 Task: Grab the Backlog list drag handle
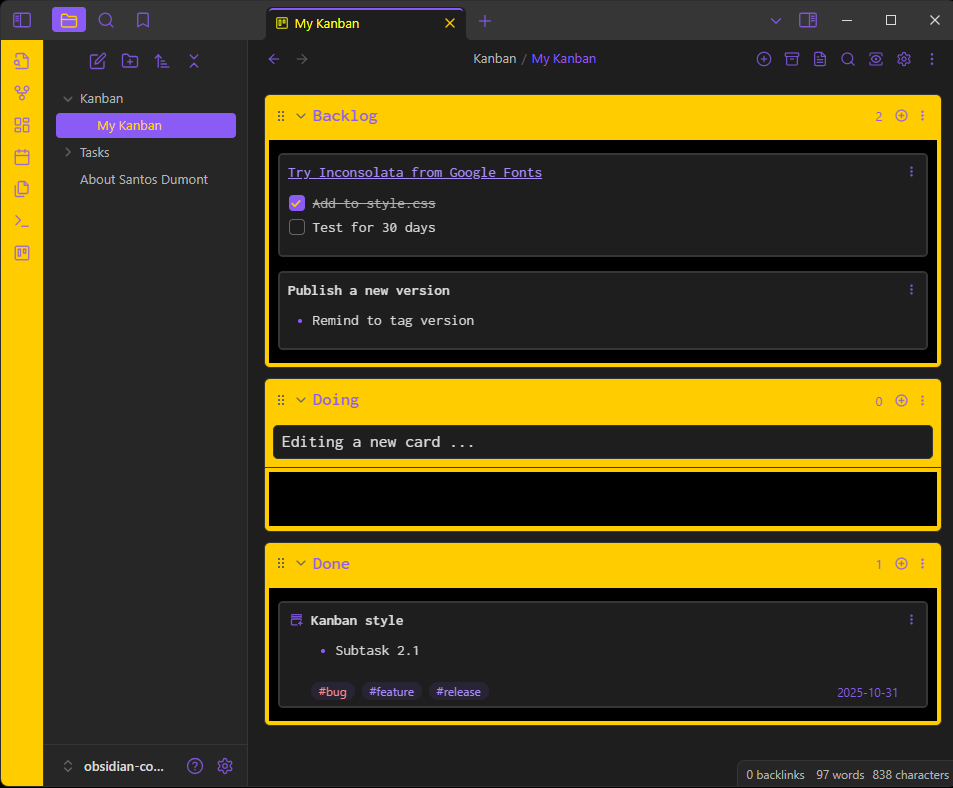281,115
